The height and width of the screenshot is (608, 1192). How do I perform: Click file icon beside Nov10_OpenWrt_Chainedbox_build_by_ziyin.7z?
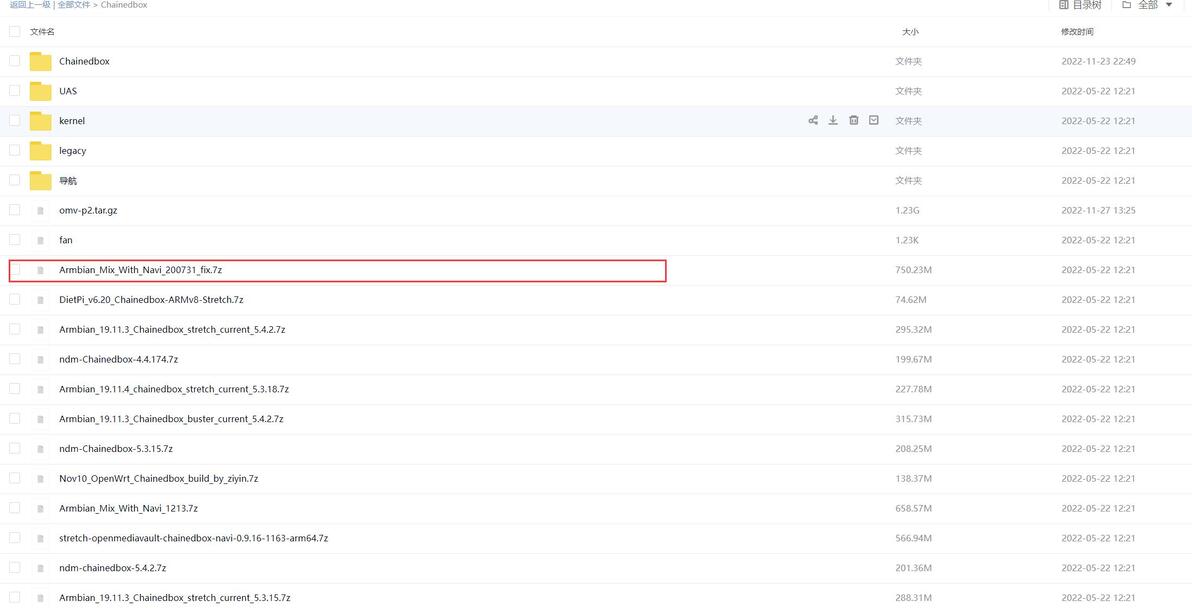(40, 479)
